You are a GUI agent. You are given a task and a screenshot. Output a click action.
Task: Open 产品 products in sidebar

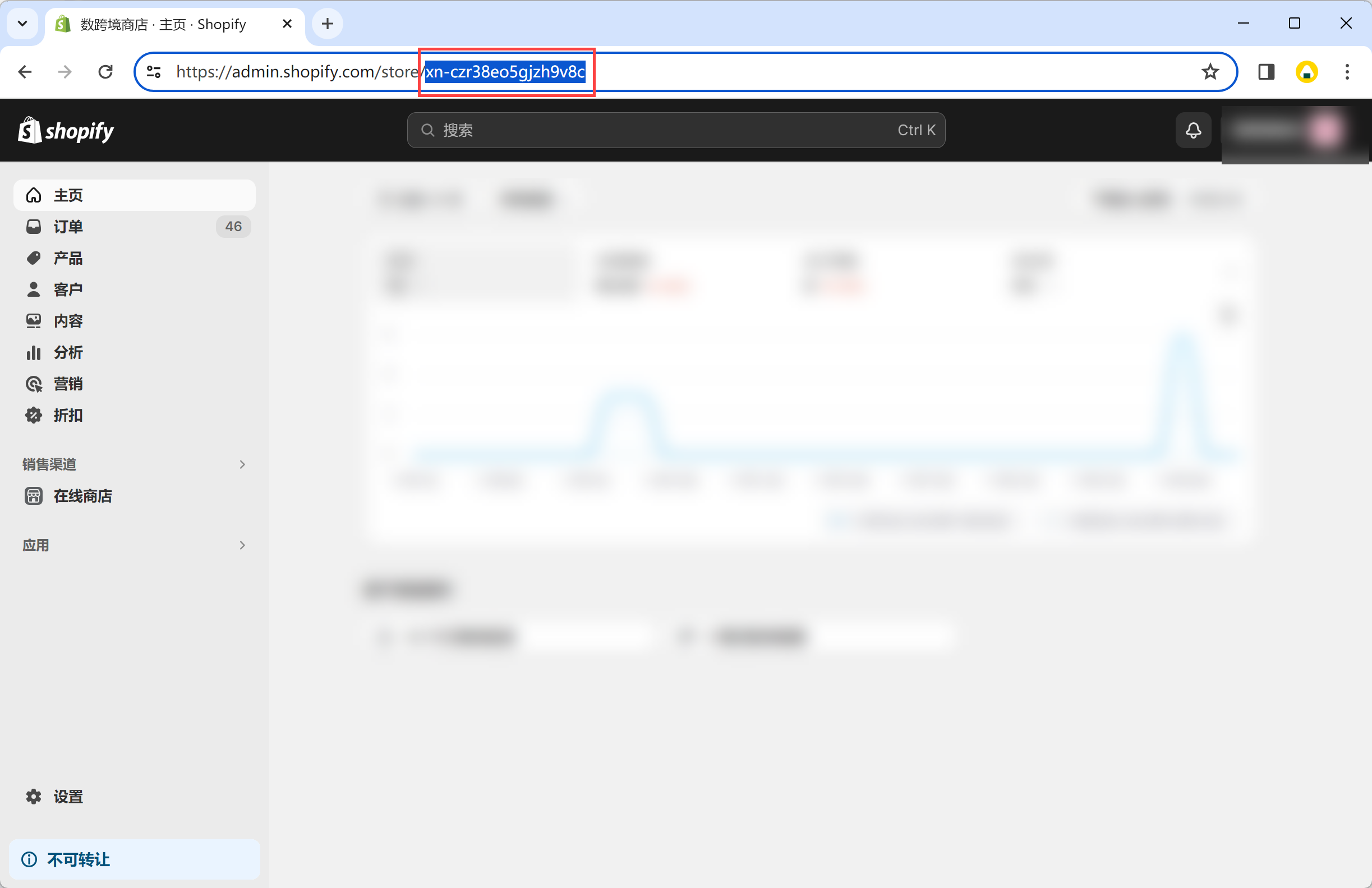(x=68, y=257)
